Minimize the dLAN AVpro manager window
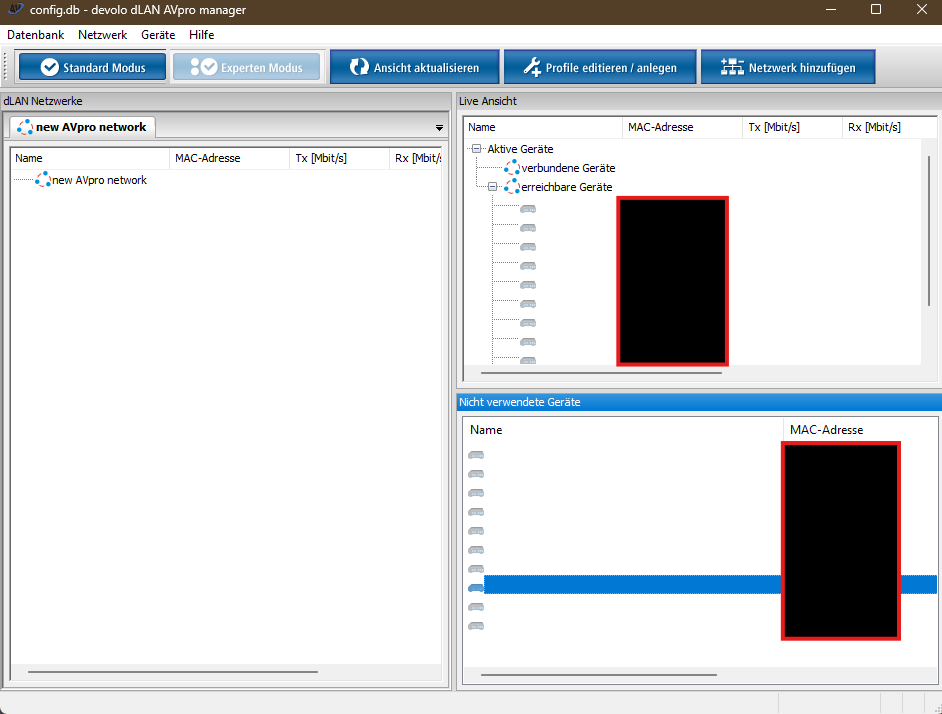The width and height of the screenshot is (942, 714). click(831, 10)
